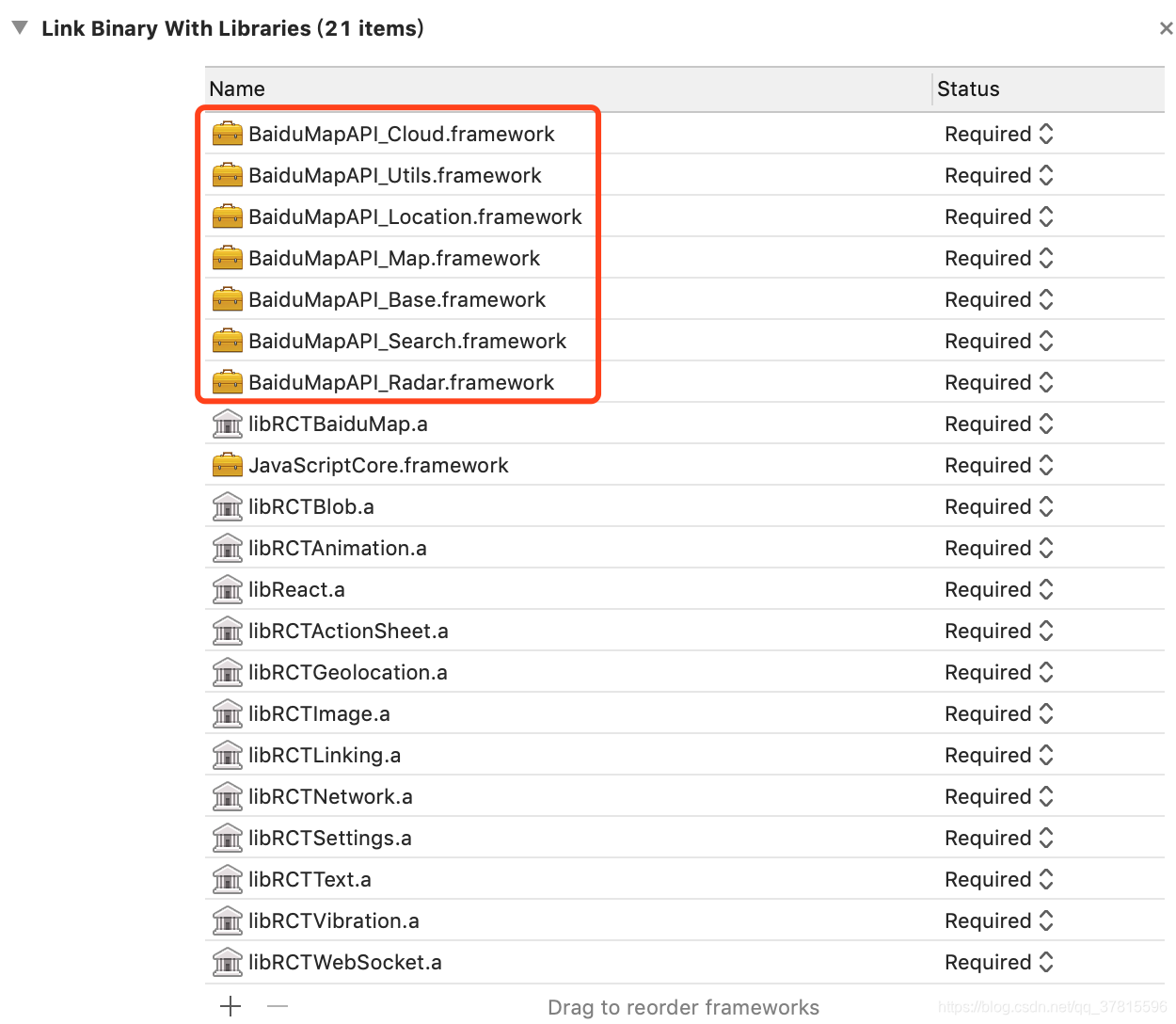Remove the Link Binary With Libraries build phase
Screen dimensions: 1176x1024
pos(1166,28)
